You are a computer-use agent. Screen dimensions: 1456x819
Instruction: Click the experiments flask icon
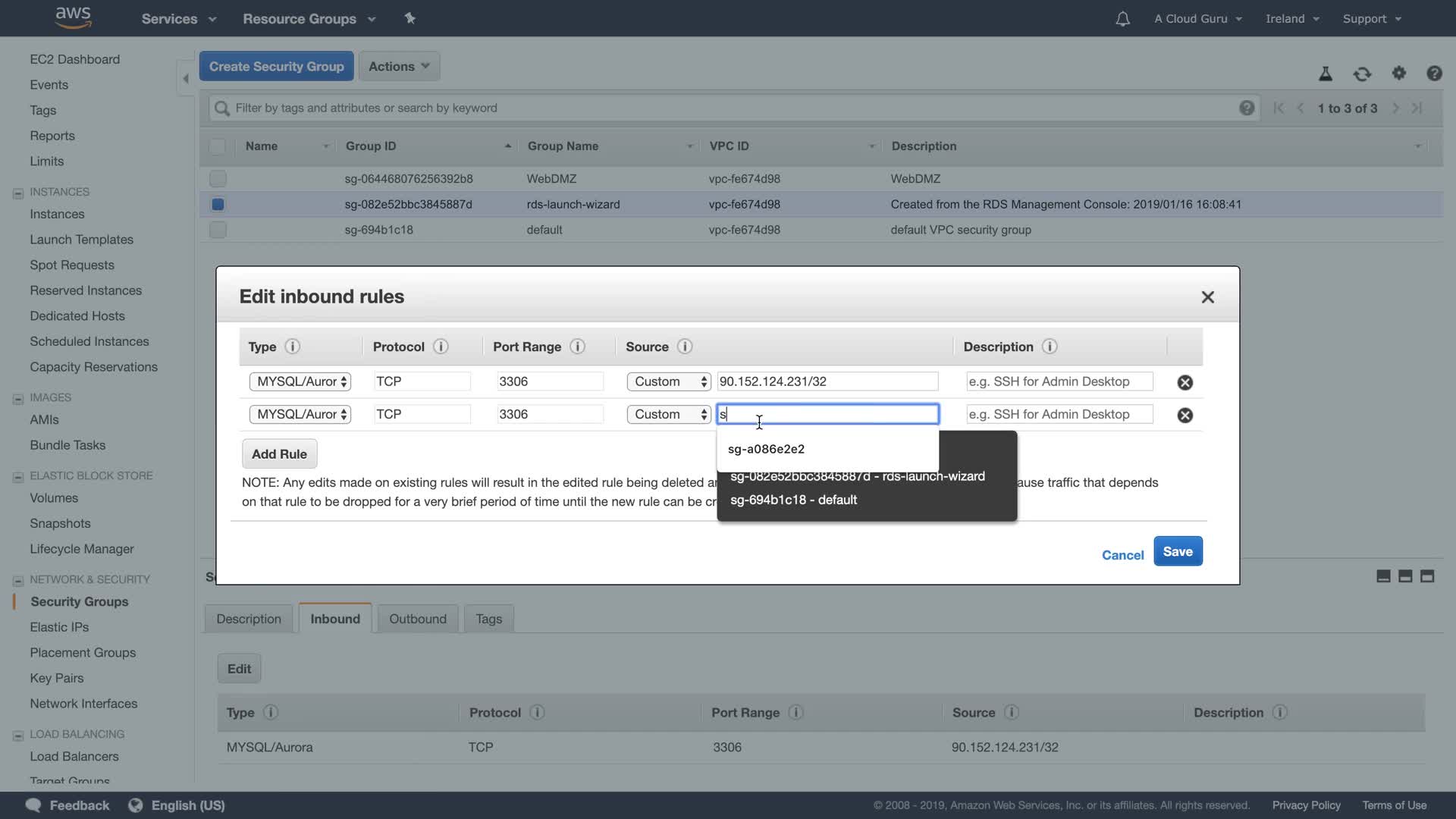coord(1326,74)
